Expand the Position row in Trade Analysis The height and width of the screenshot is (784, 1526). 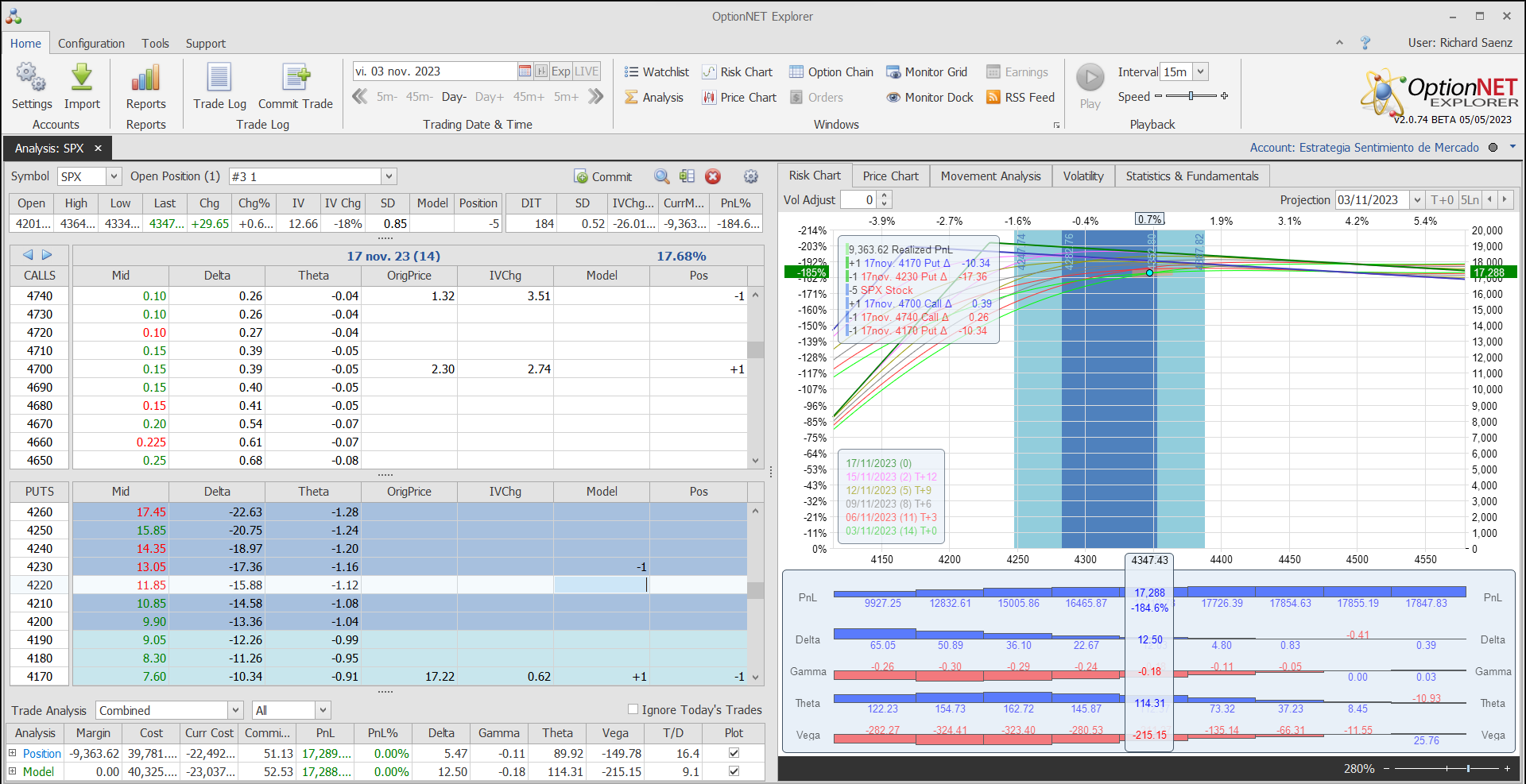coord(12,753)
